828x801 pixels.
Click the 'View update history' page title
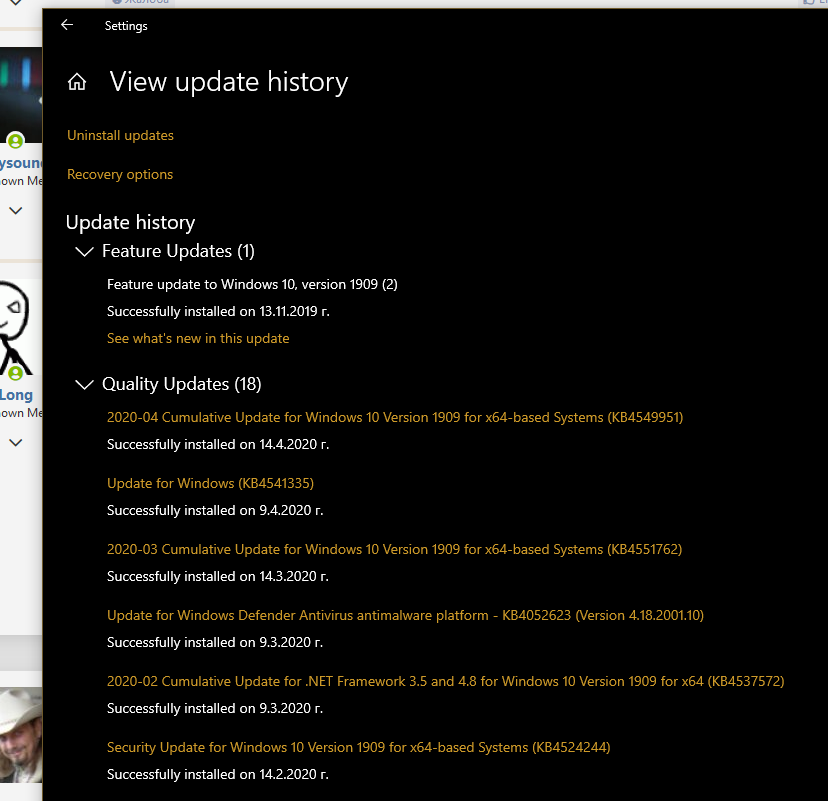point(229,82)
